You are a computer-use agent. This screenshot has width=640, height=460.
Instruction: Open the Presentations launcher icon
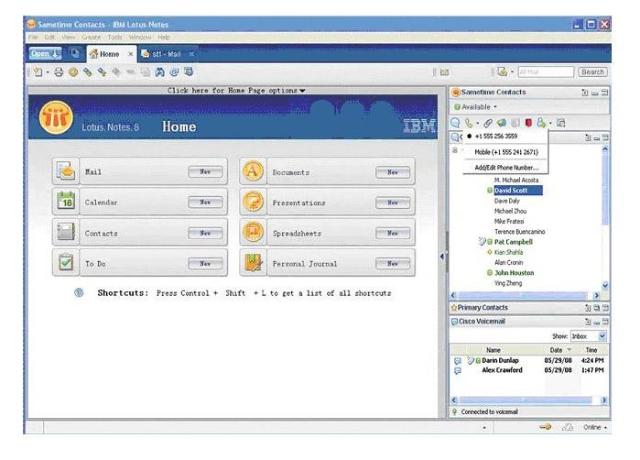tap(253, 202)
